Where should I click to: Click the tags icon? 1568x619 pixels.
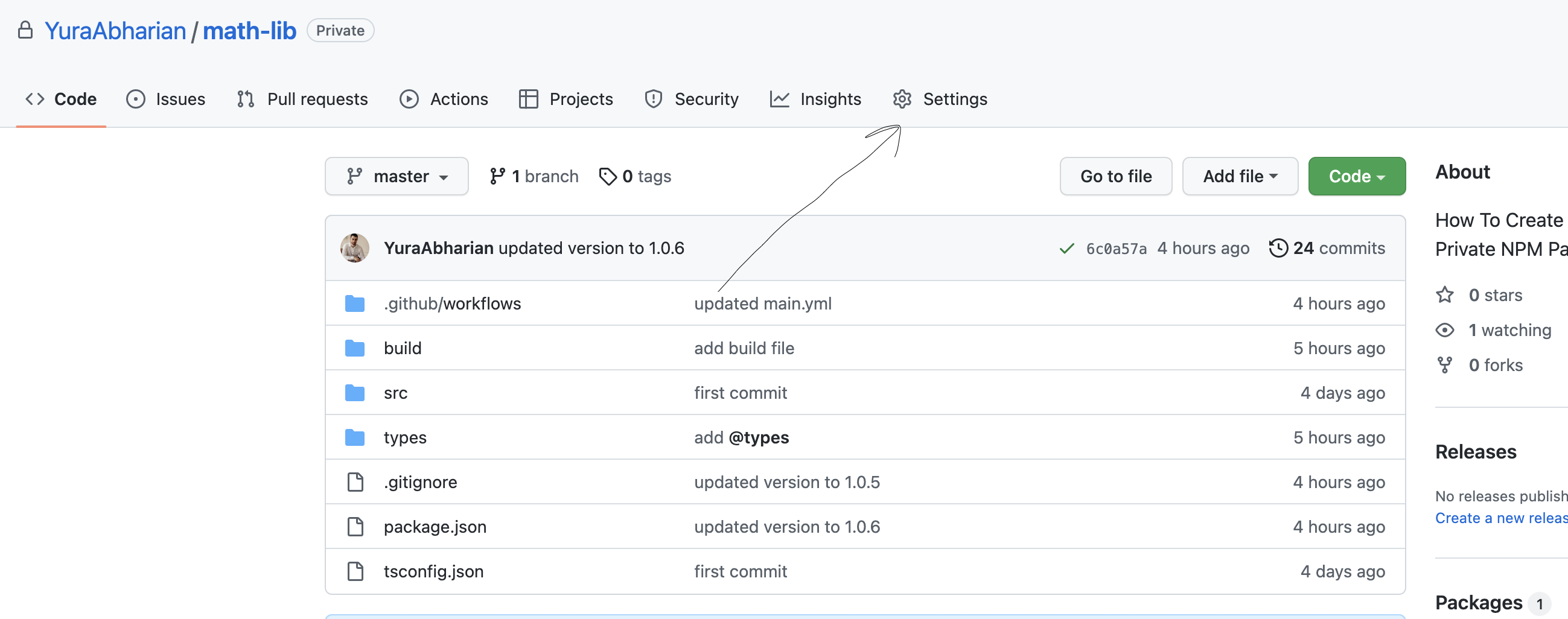608,177
